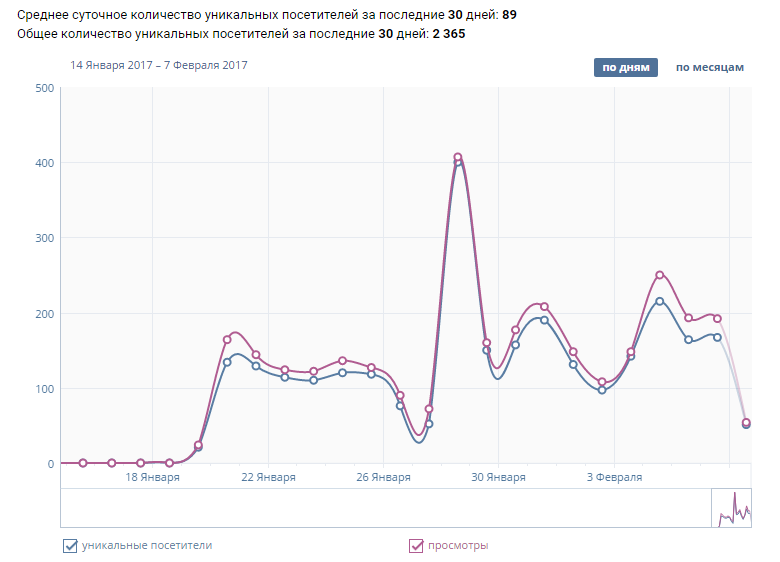
Task: Toggle the "уникальные посетители" checkbox
Action: coord(70,545)
